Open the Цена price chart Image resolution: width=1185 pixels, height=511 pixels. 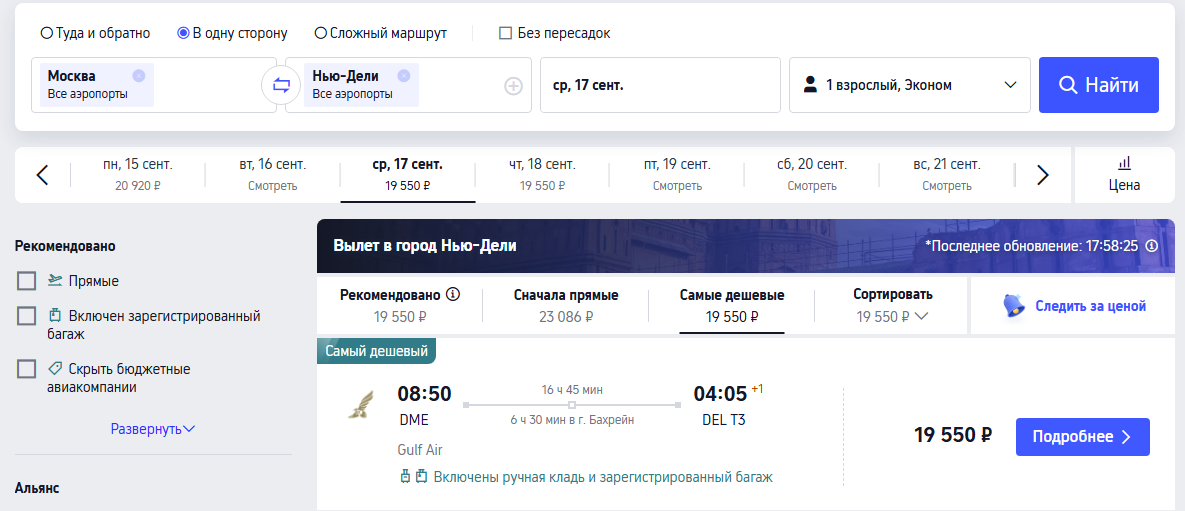[1125, 175]
